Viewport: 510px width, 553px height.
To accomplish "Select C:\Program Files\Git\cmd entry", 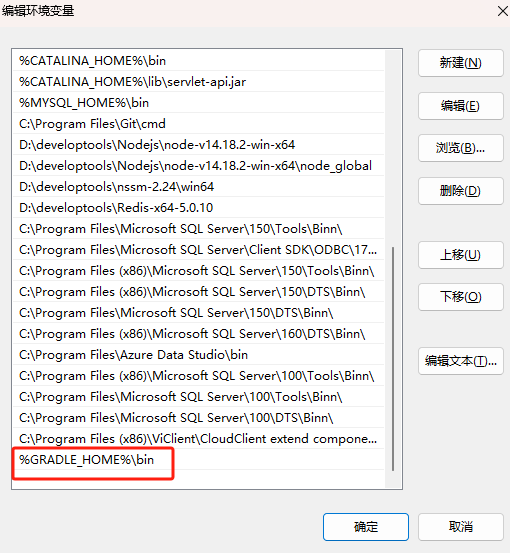I will point(199,124).
